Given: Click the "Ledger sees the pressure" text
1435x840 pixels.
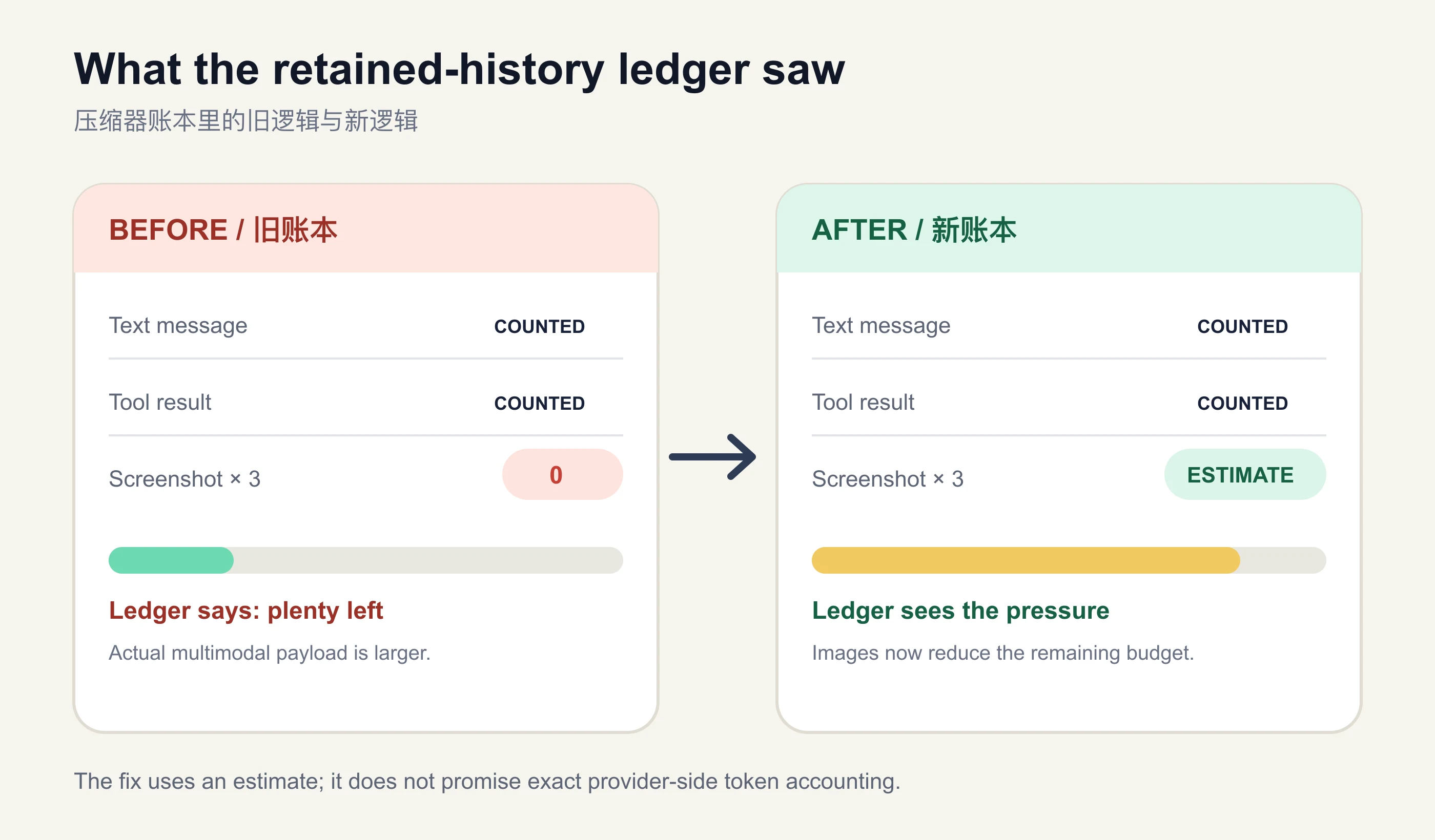Looking at the screenshot, I should point(960,611).
